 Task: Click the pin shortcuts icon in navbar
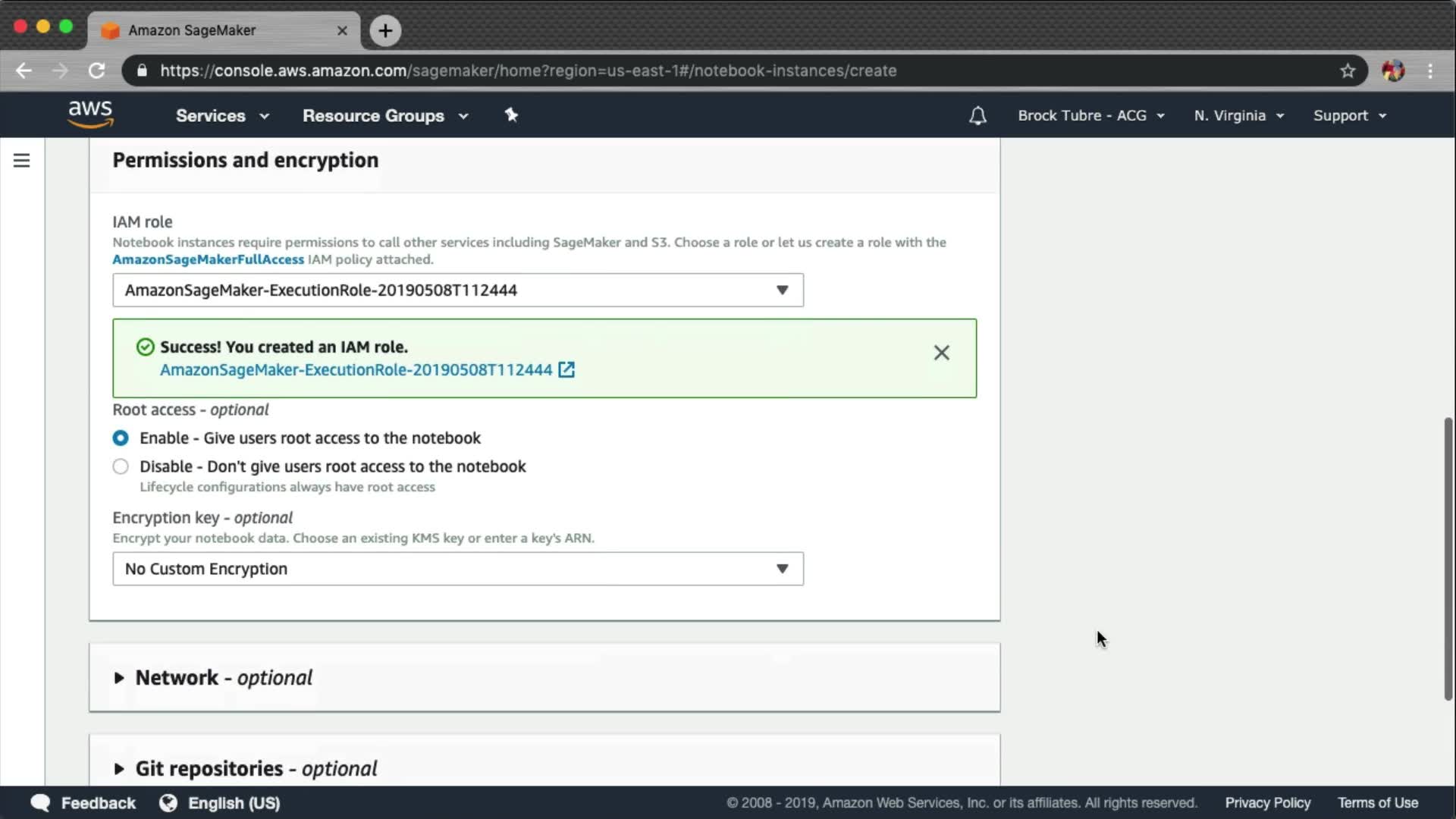click(511, 115)
